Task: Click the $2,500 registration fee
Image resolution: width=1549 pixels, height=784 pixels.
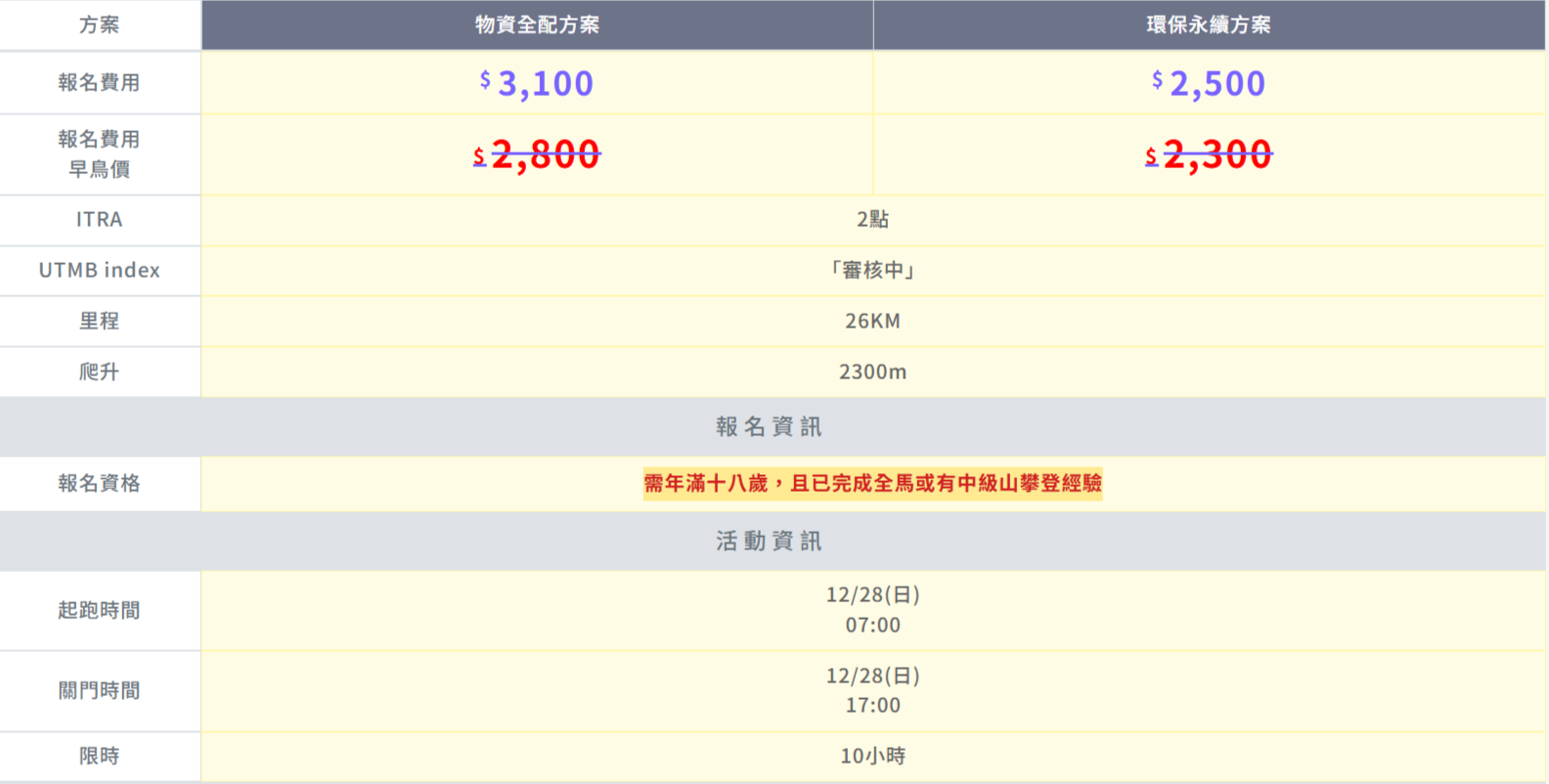Action: pos(1209,83)
